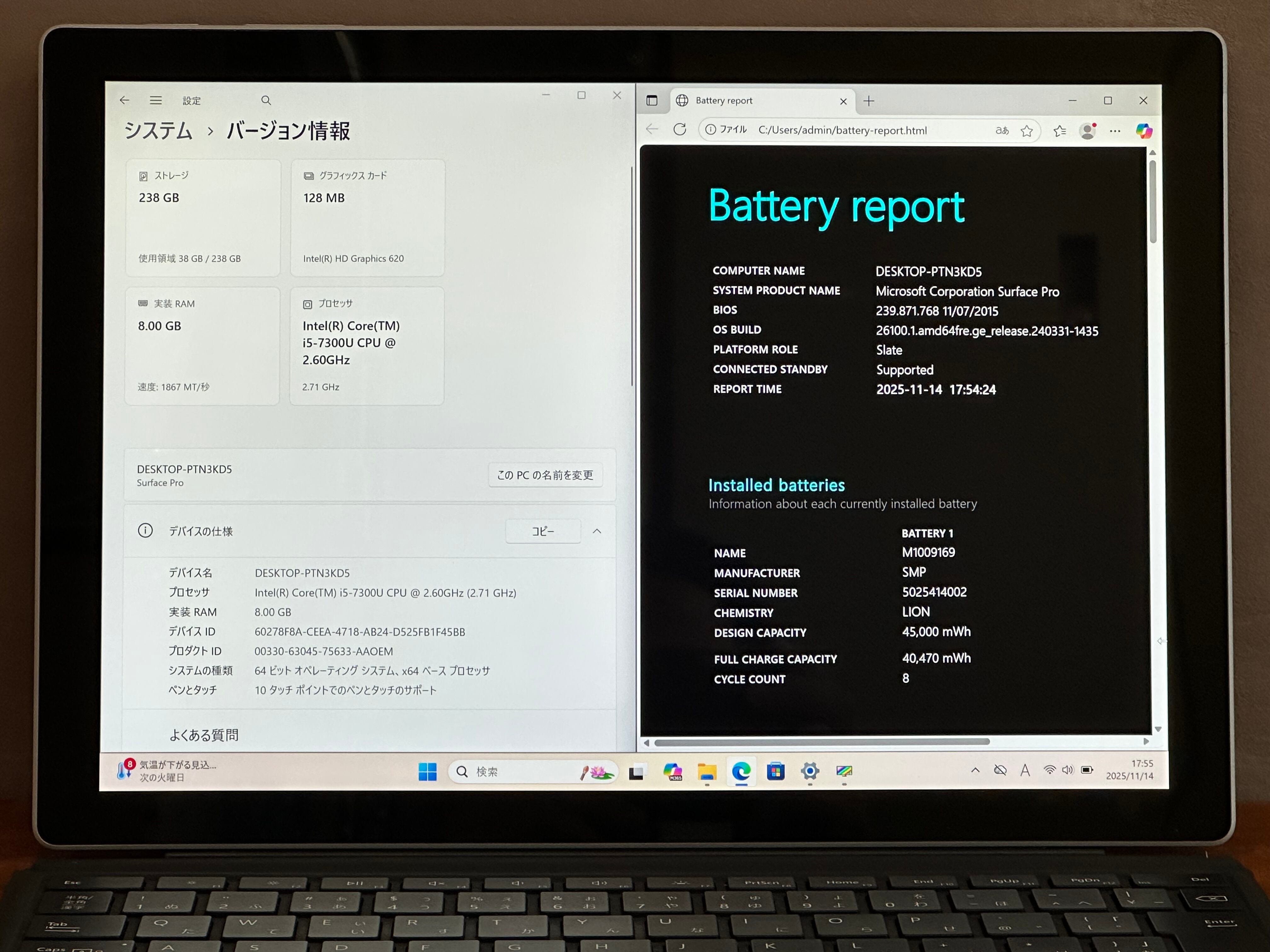Open Edge settings and more ellipsis menu
The width and height of the screenshot is (1270, 952).
click(1115, 131)
